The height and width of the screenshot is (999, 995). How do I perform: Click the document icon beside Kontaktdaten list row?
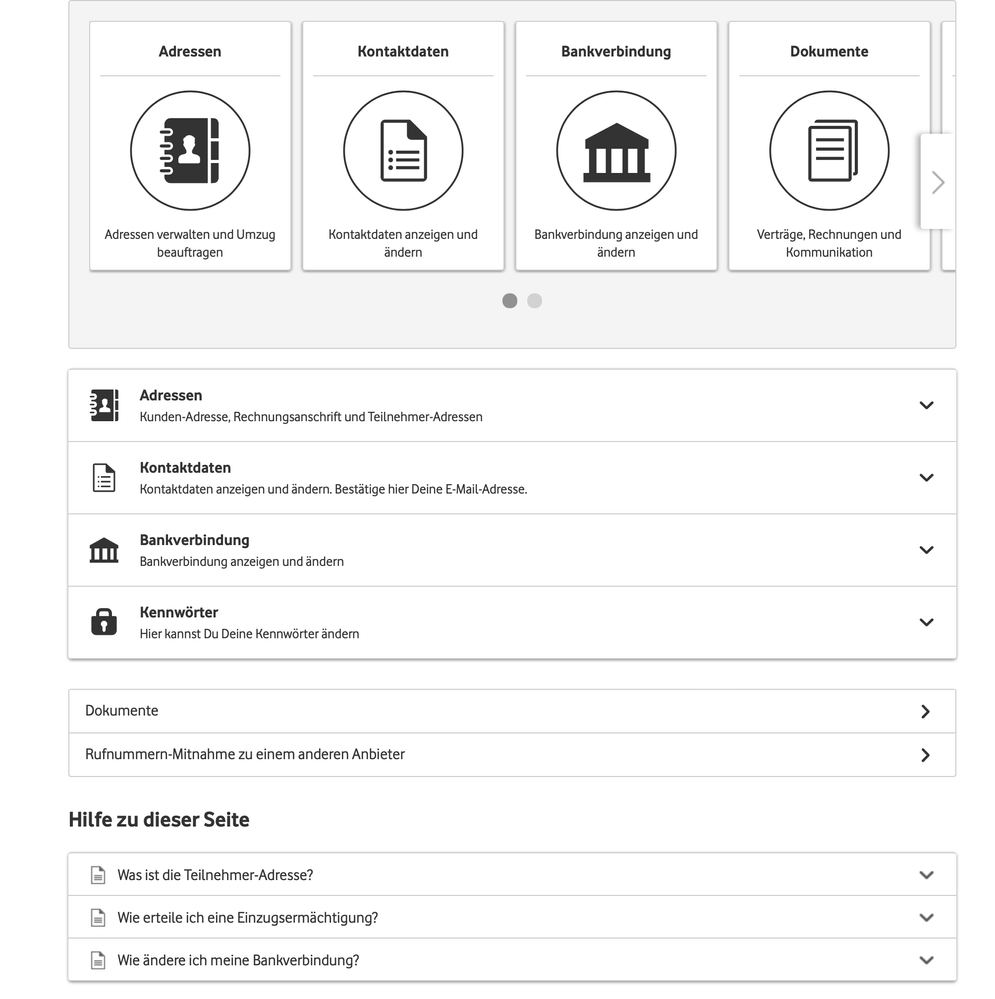coord(104,478)
